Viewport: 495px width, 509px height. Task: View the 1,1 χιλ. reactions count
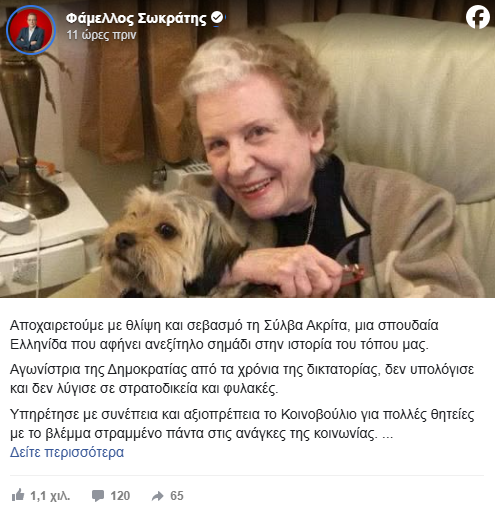point(50,496)
